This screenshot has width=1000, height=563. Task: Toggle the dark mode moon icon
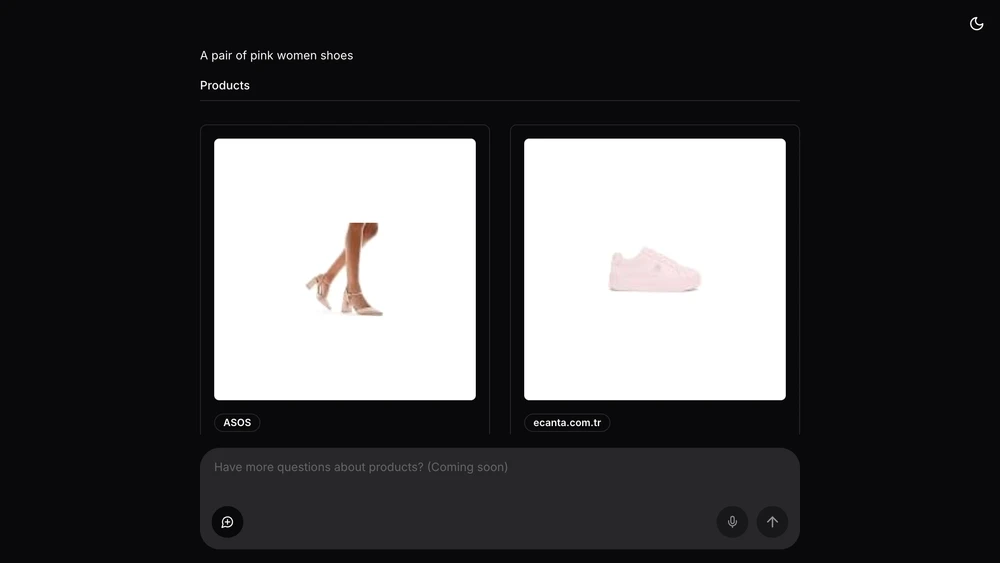click(976, 24)
